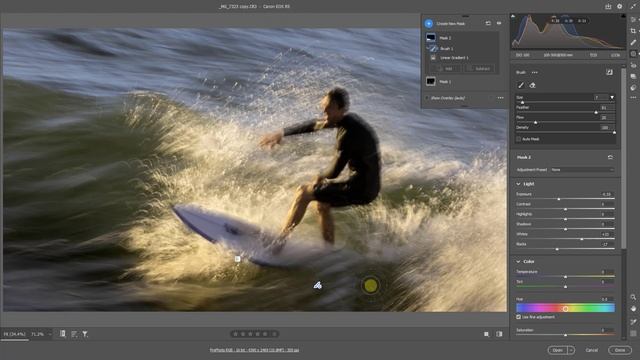Viewport: 640px width, 360px height.
Task: Toggle the Use fine adjustment checkbox
Action: click(x=518, y=317)
